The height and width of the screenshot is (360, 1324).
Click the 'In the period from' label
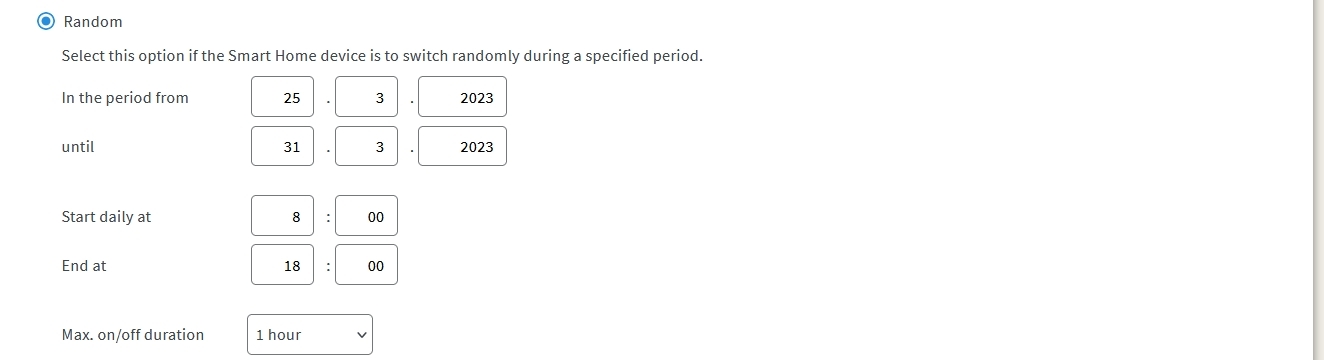(x=125, y=97)
